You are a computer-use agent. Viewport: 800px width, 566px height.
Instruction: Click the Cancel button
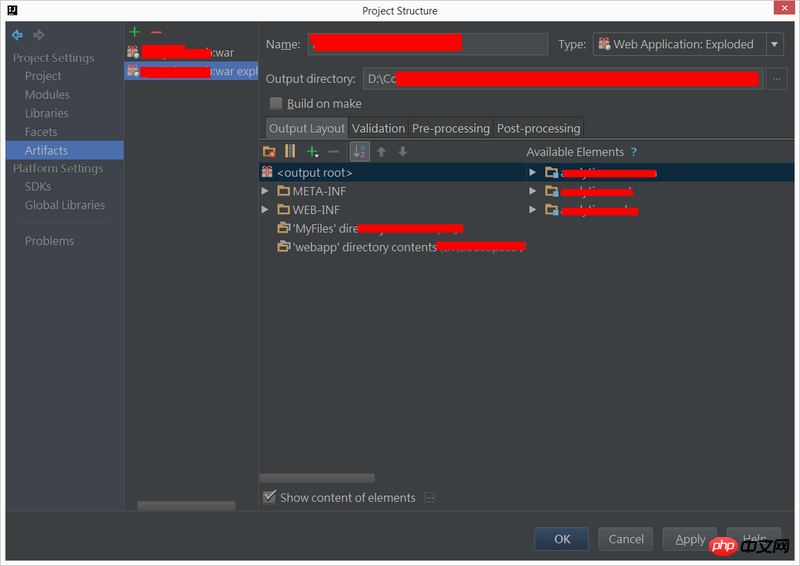(x=626, y=539)
